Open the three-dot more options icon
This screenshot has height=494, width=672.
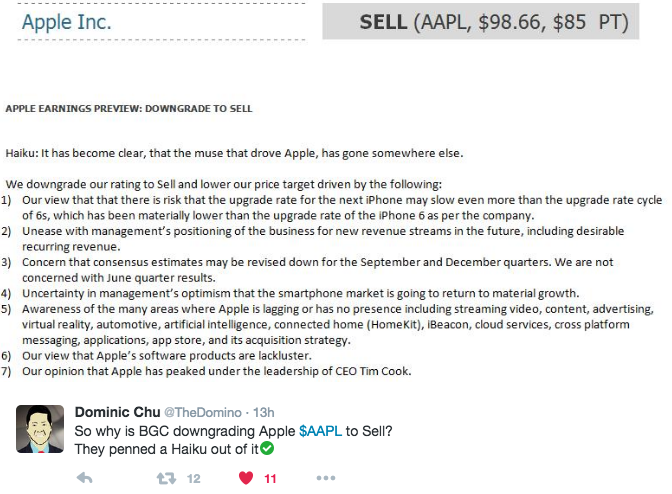click(x=326, y=478)
